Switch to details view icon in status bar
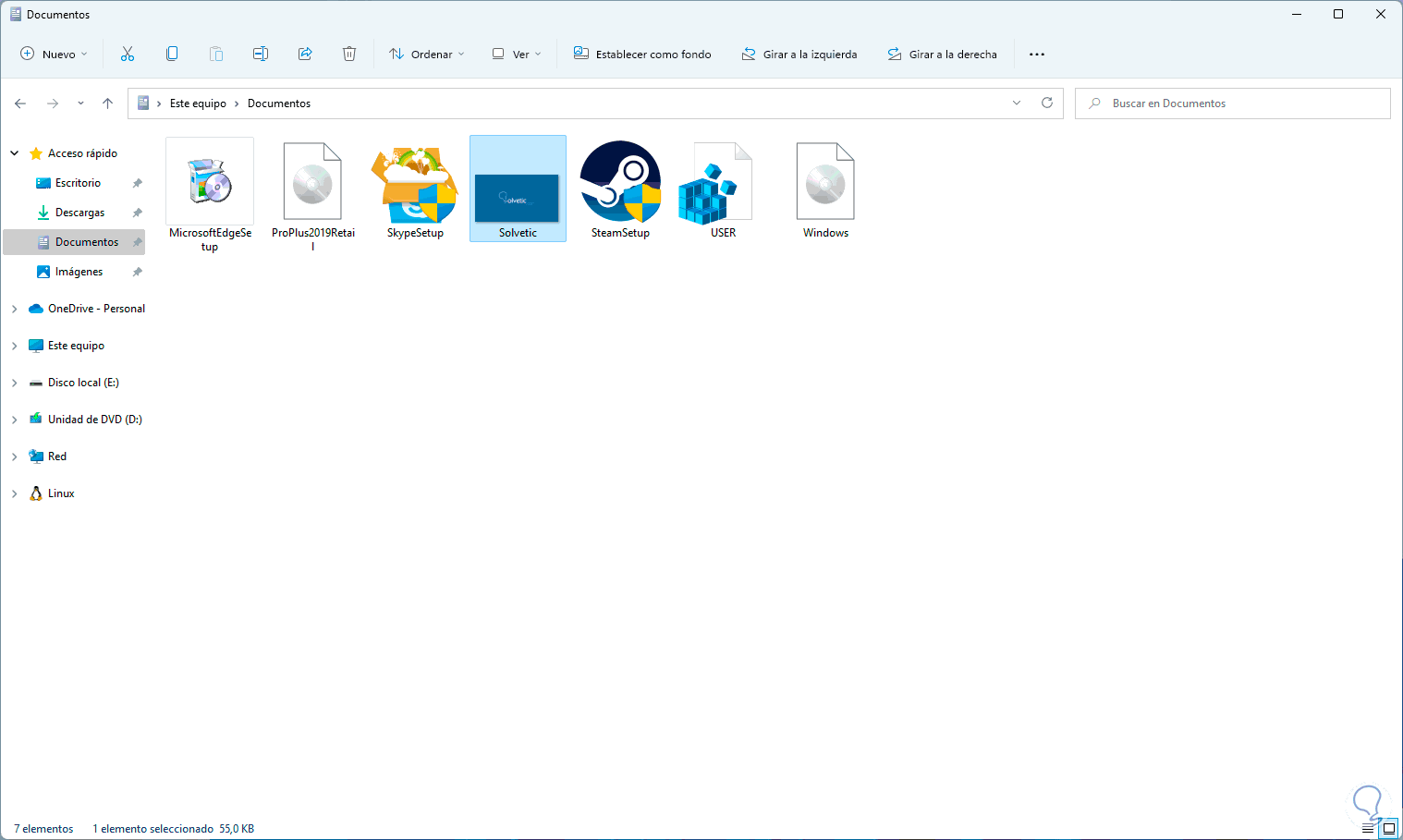 1368,829
